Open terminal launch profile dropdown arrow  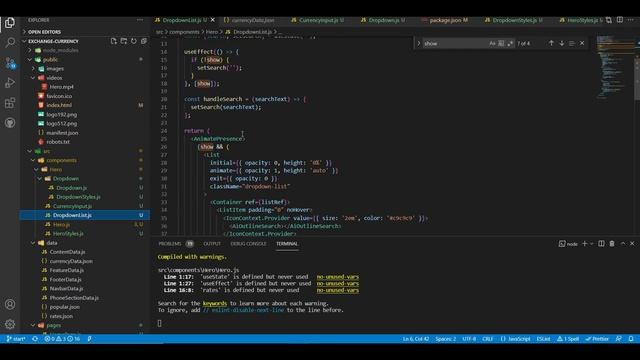tap(591, 244)
